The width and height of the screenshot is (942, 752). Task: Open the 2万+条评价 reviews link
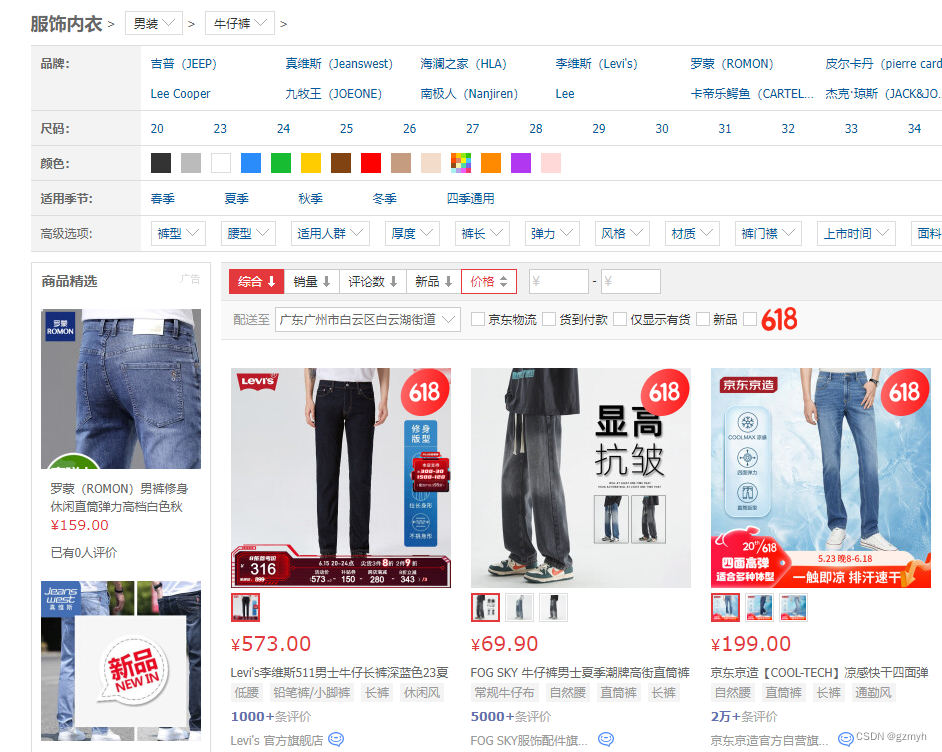(744, 717)
